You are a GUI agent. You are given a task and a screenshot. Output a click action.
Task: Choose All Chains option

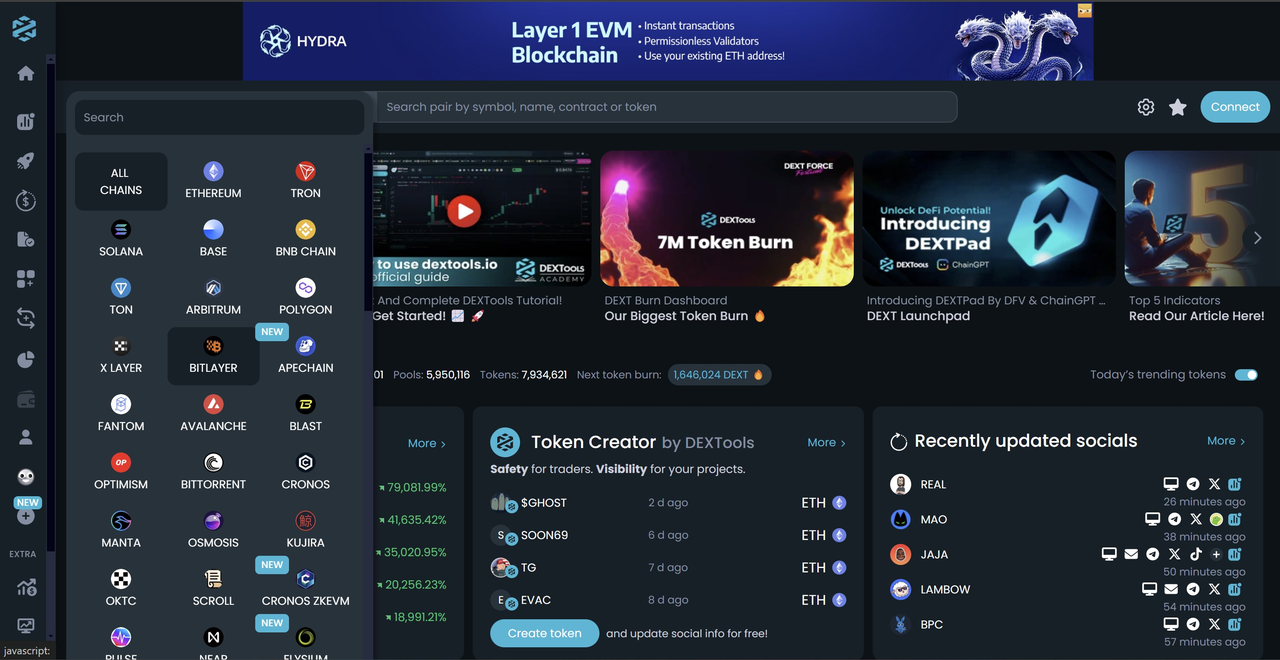[121, 181]
